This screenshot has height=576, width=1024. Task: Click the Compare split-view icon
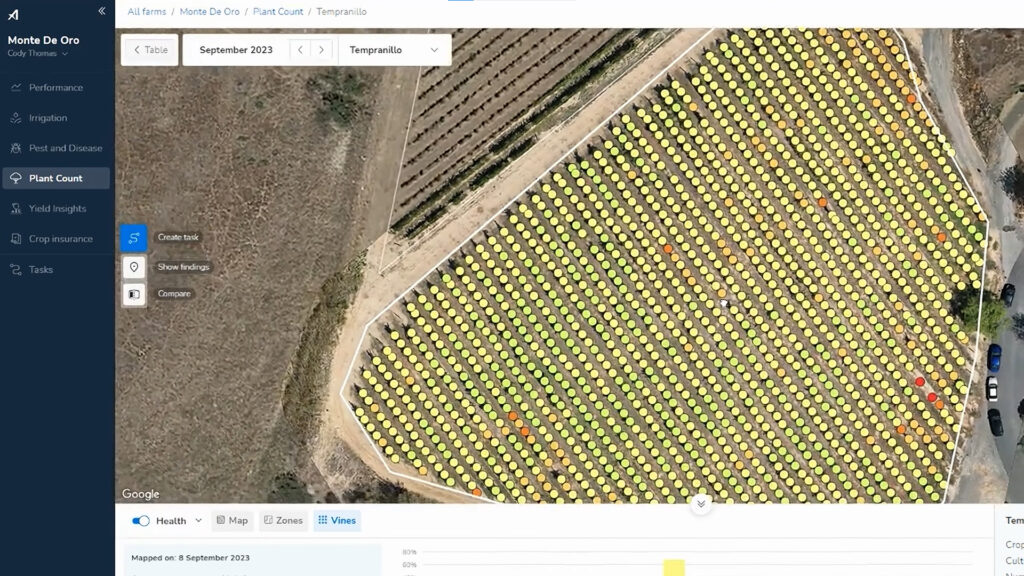(134, 295)
